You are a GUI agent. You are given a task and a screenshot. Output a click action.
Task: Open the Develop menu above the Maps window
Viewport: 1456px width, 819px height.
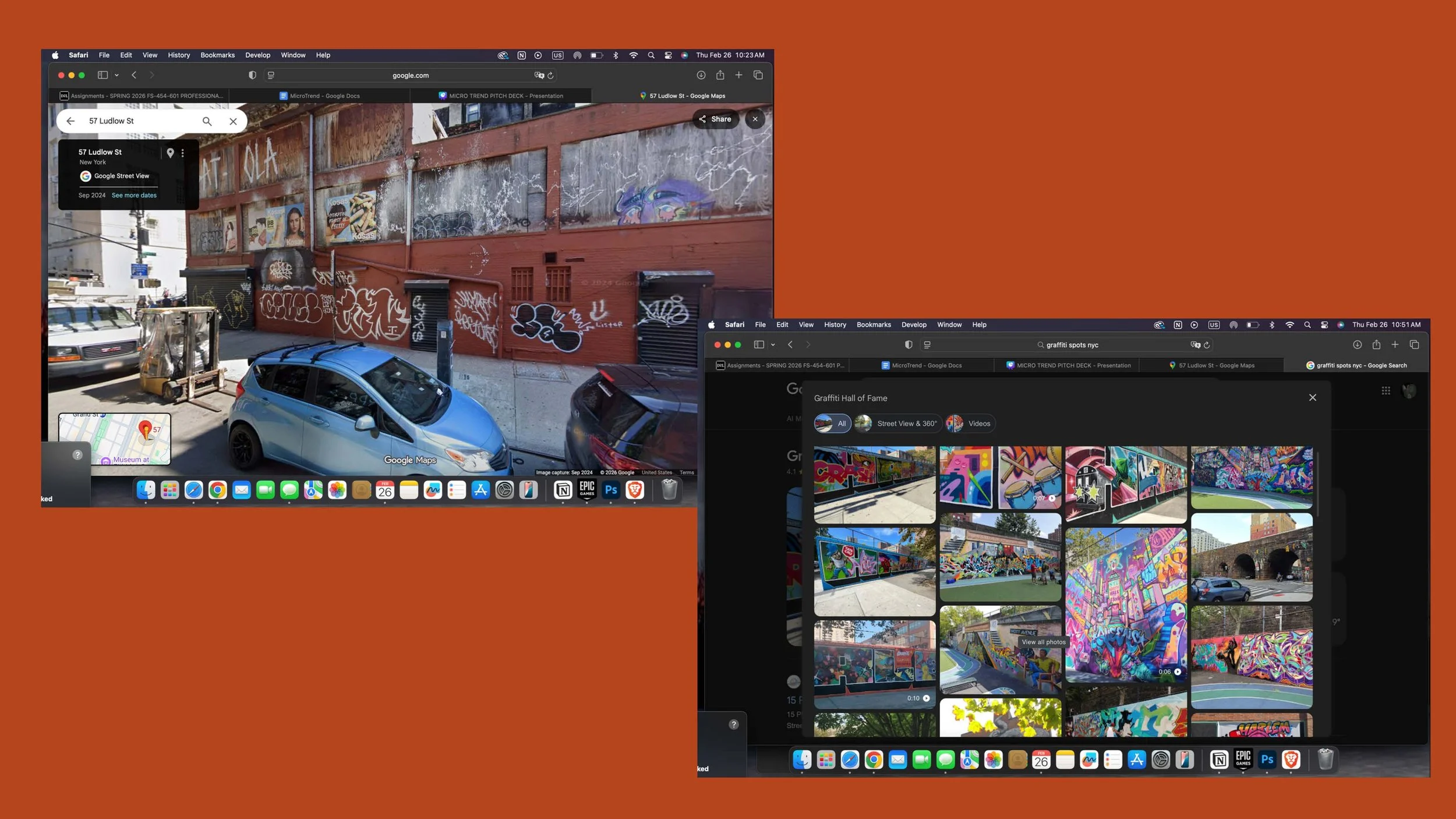[x=257, y=55]
